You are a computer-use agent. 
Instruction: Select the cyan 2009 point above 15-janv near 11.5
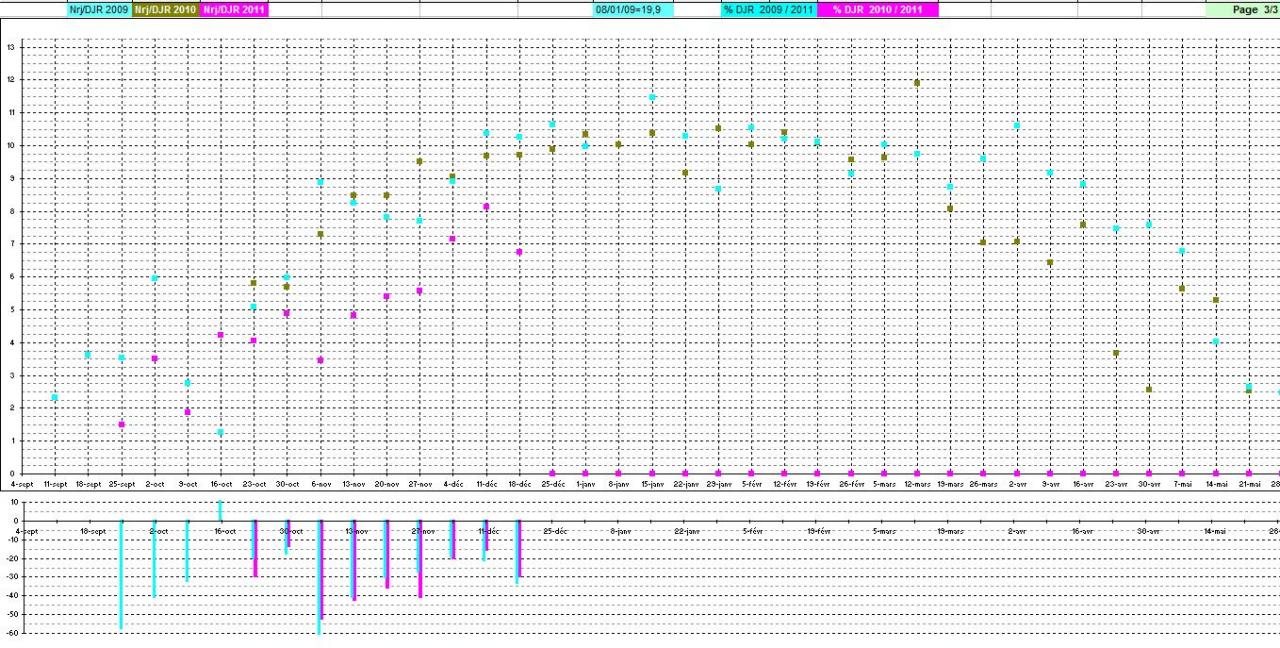coord(652,97)
